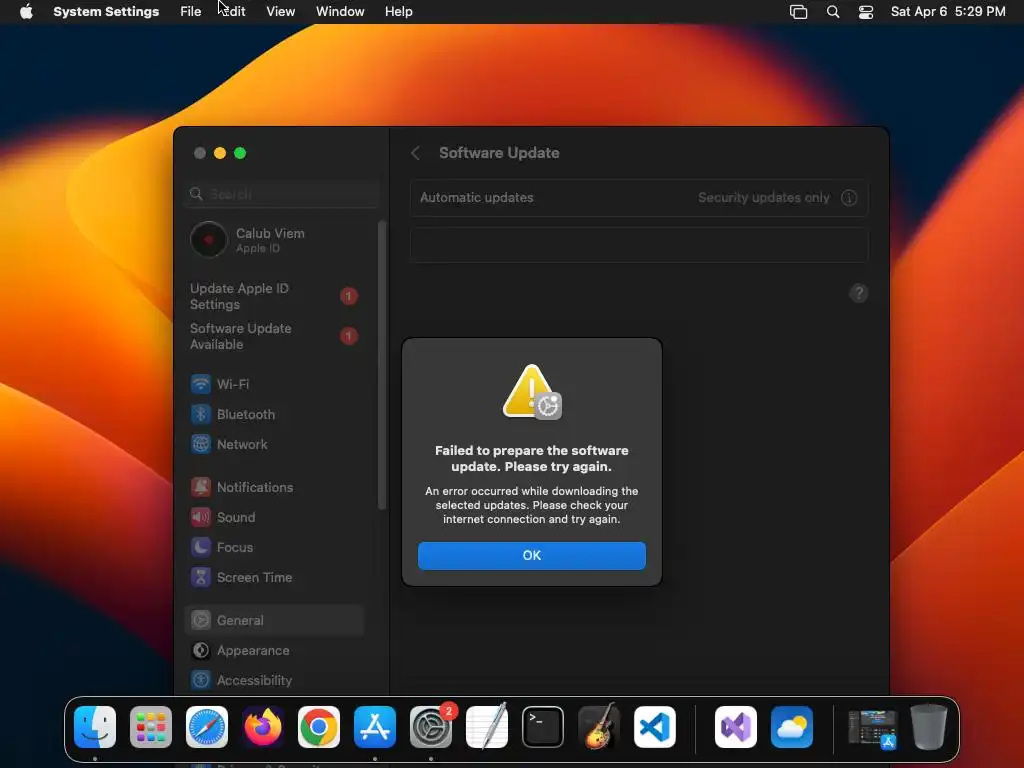Screen dimensions: 1024x768
Task: Click System Settings icon in Dock
Action: (x=431, y=727)
